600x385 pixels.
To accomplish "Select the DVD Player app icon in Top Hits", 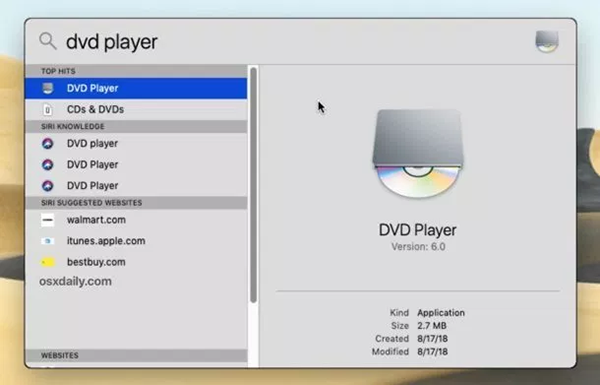I will point(47,88).
